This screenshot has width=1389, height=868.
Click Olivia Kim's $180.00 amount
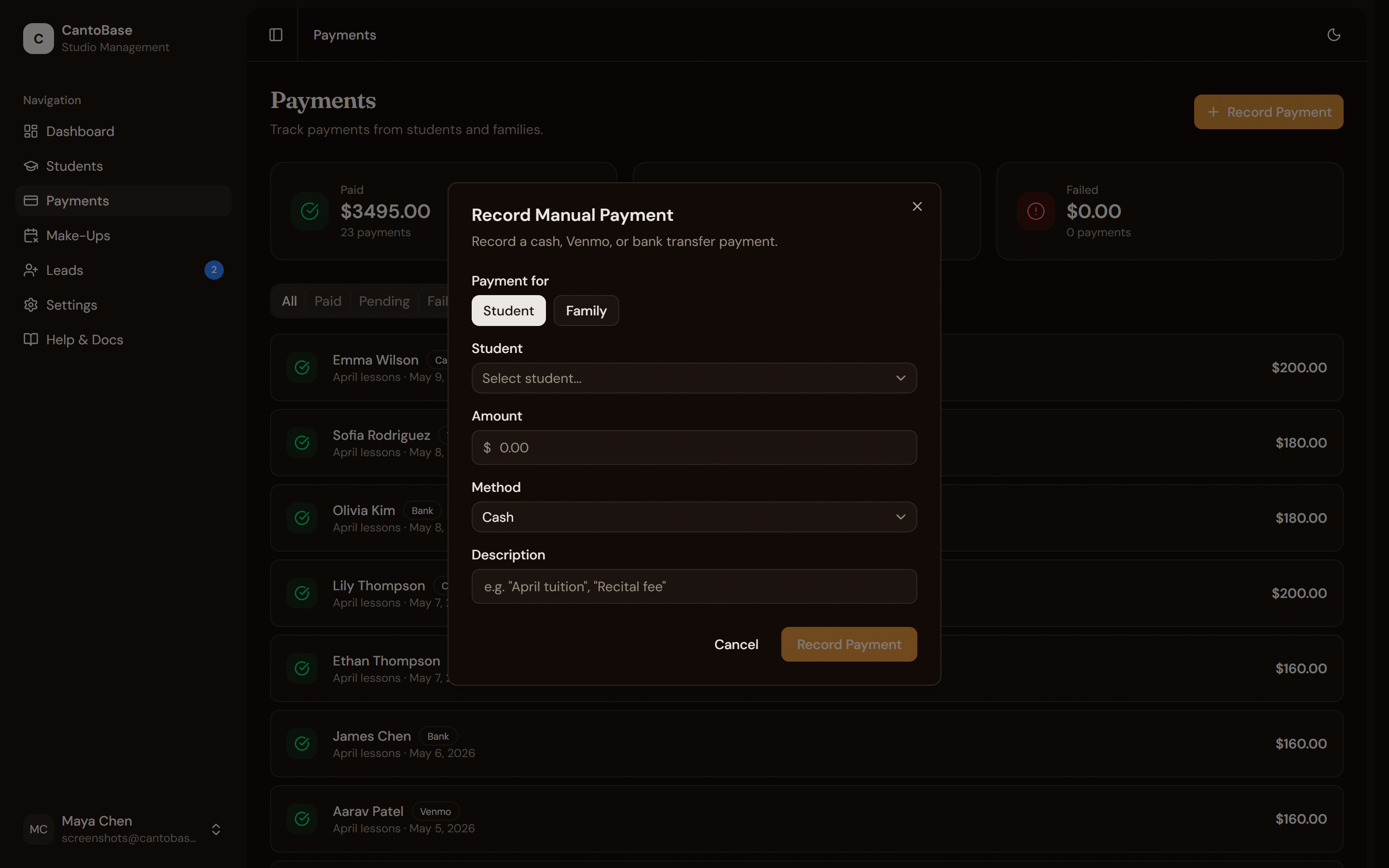pos(1301,518)
